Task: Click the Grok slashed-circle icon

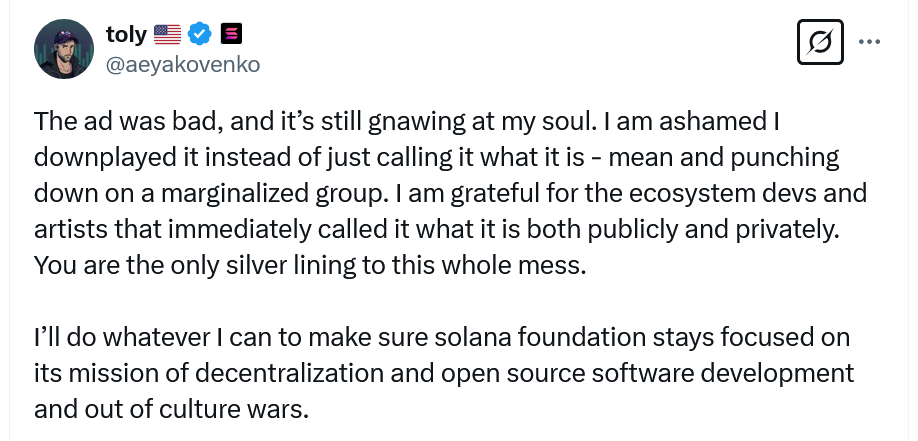Action: coord(820,42)
